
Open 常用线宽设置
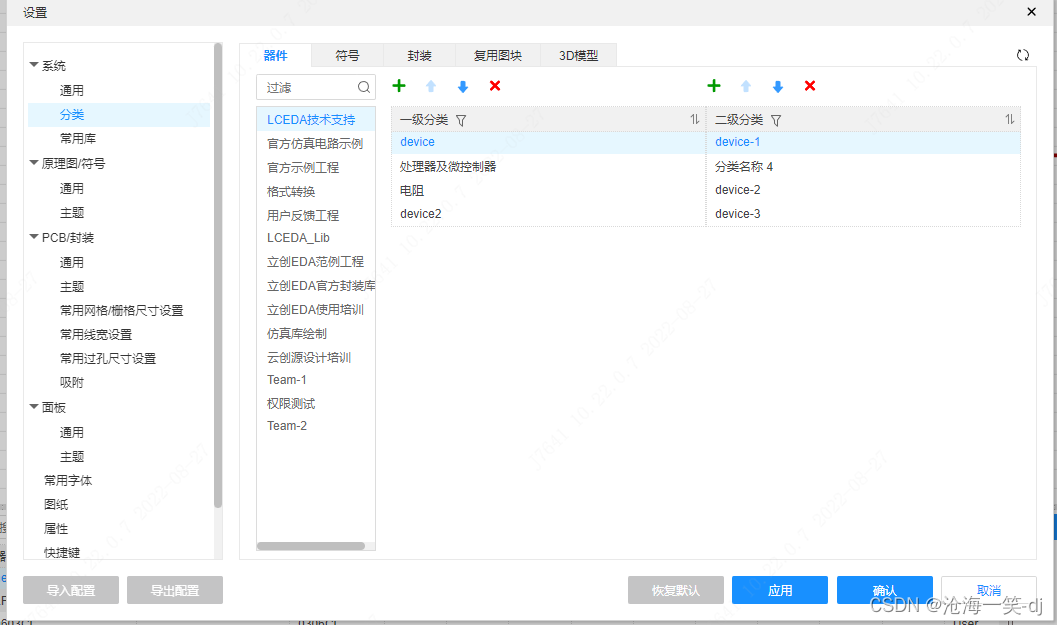[96, 334]
